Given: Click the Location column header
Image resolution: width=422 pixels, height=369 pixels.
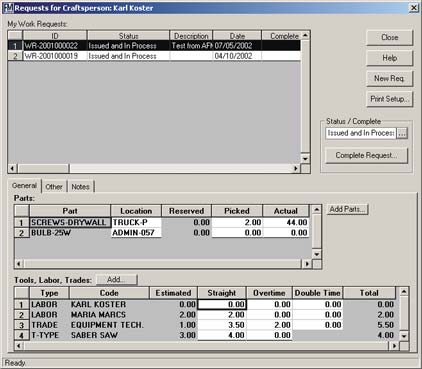Looking at the screenshot, I should pyautogui.click(x=136, y=211).
